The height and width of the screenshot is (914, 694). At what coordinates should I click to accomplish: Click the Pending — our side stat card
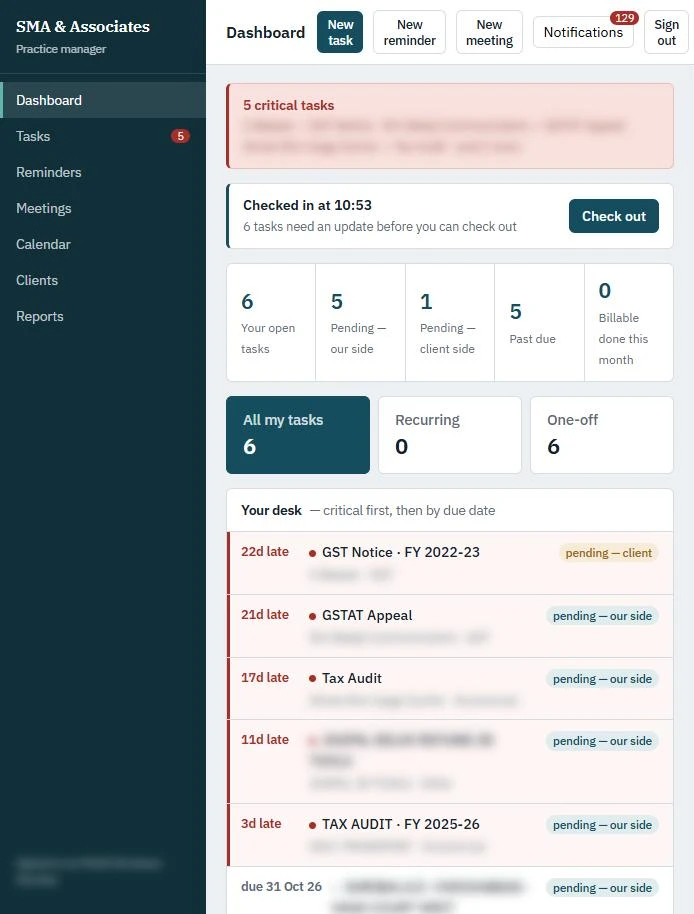click(360, 323)
